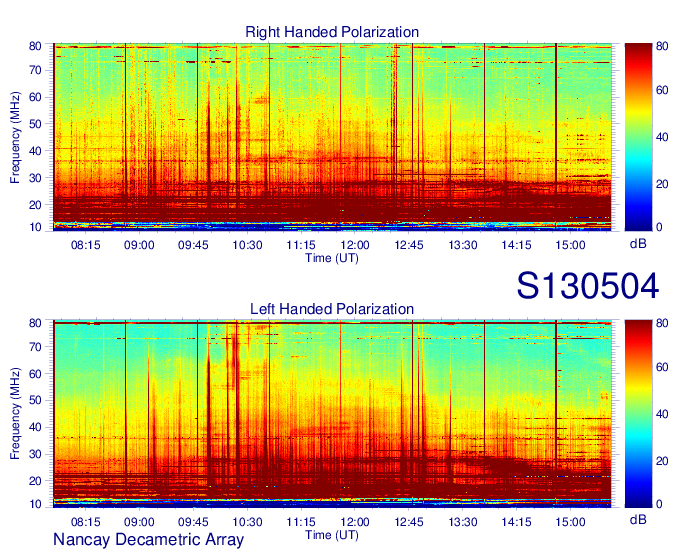
Task: Click the 13:30 time tick under Right Handed plot
Action: pos(463,245)
